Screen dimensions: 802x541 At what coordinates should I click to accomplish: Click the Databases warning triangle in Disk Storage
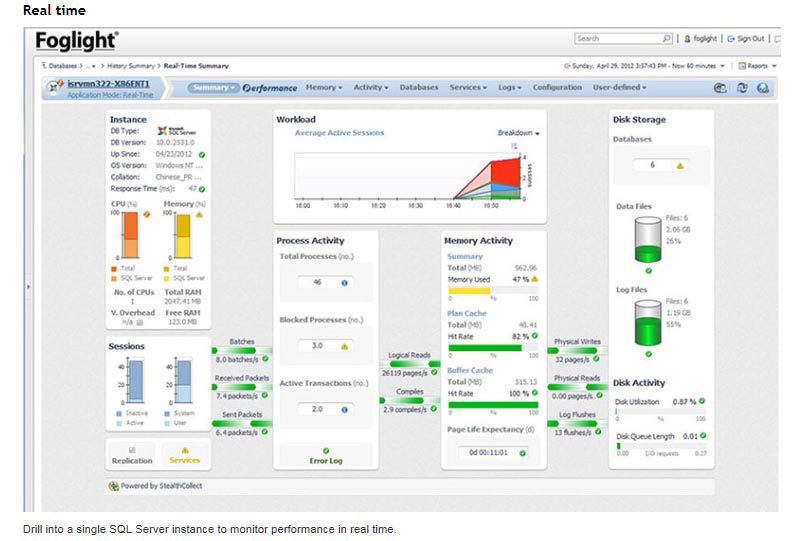coord(680,166)
